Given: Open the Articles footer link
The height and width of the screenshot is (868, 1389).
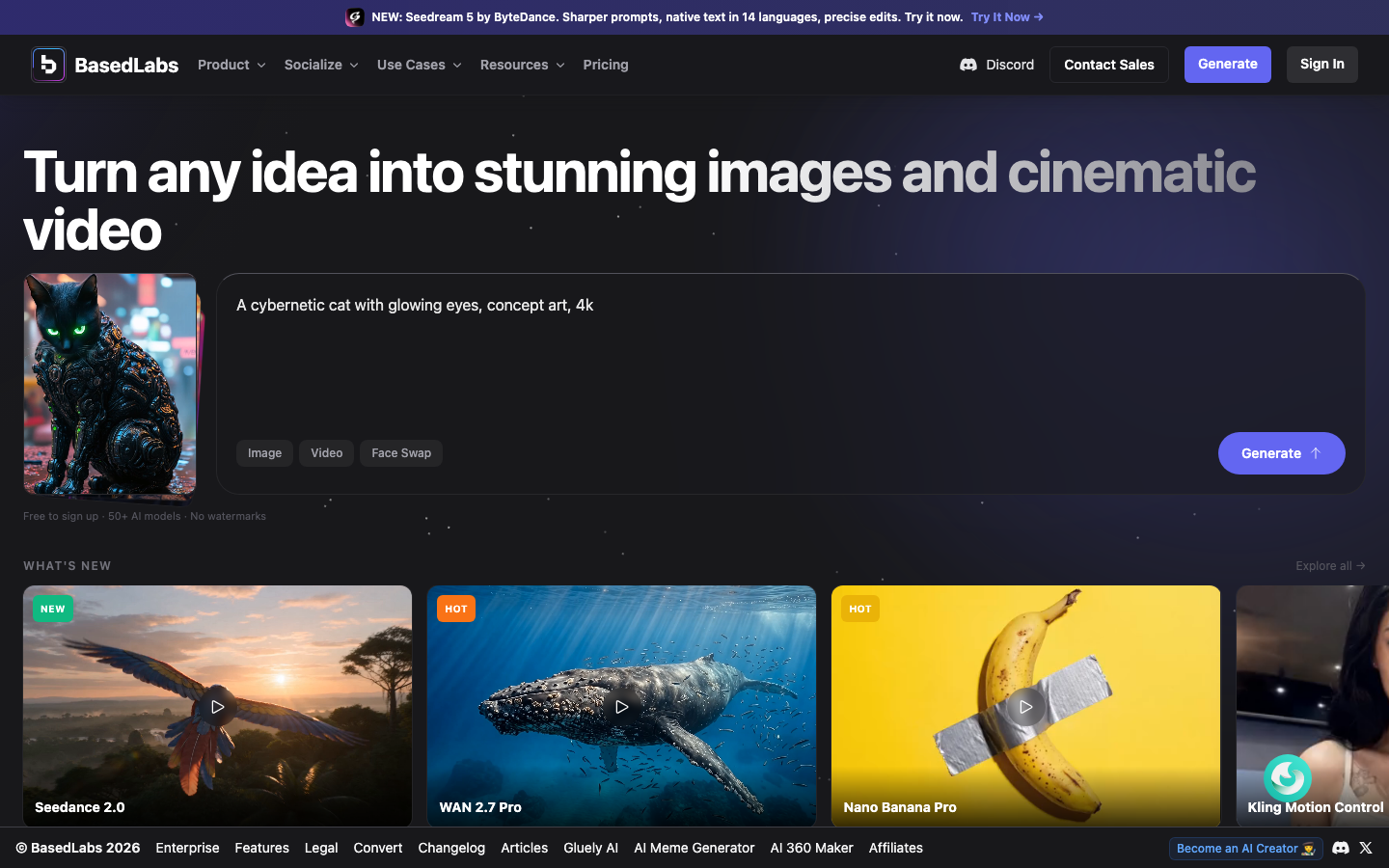Looking at the screenshot, I should [x=525, y=848].
